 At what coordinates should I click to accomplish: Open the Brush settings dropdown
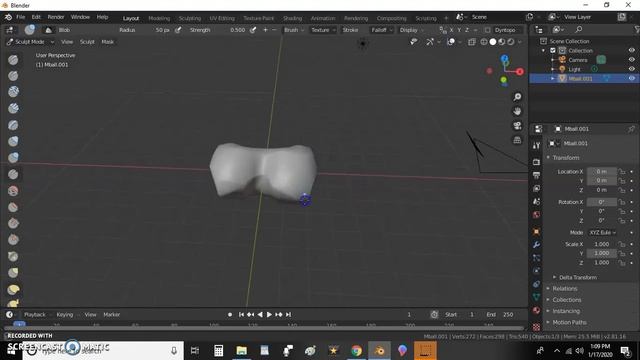pos(294,30)
